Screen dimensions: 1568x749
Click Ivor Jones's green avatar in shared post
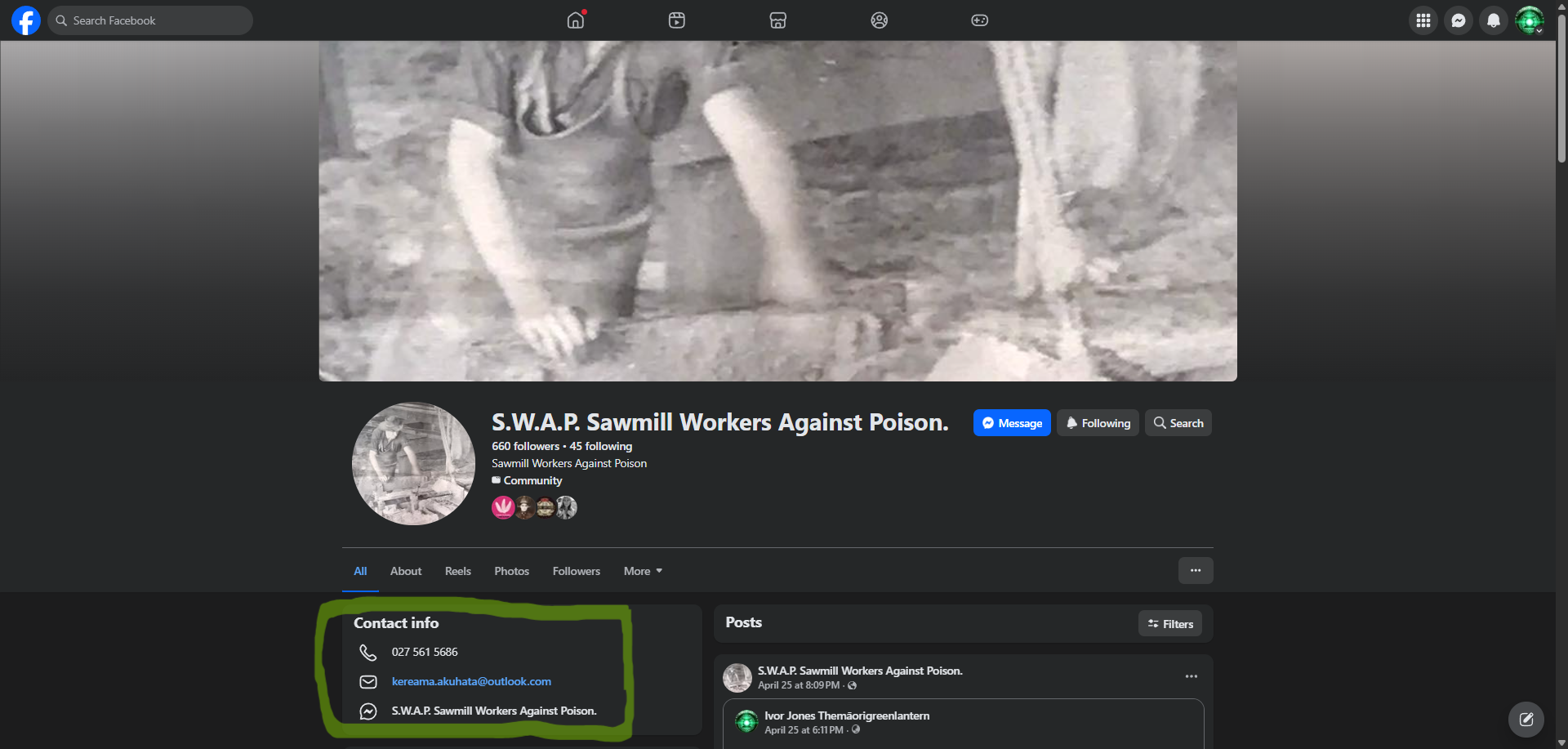[746, 722]
